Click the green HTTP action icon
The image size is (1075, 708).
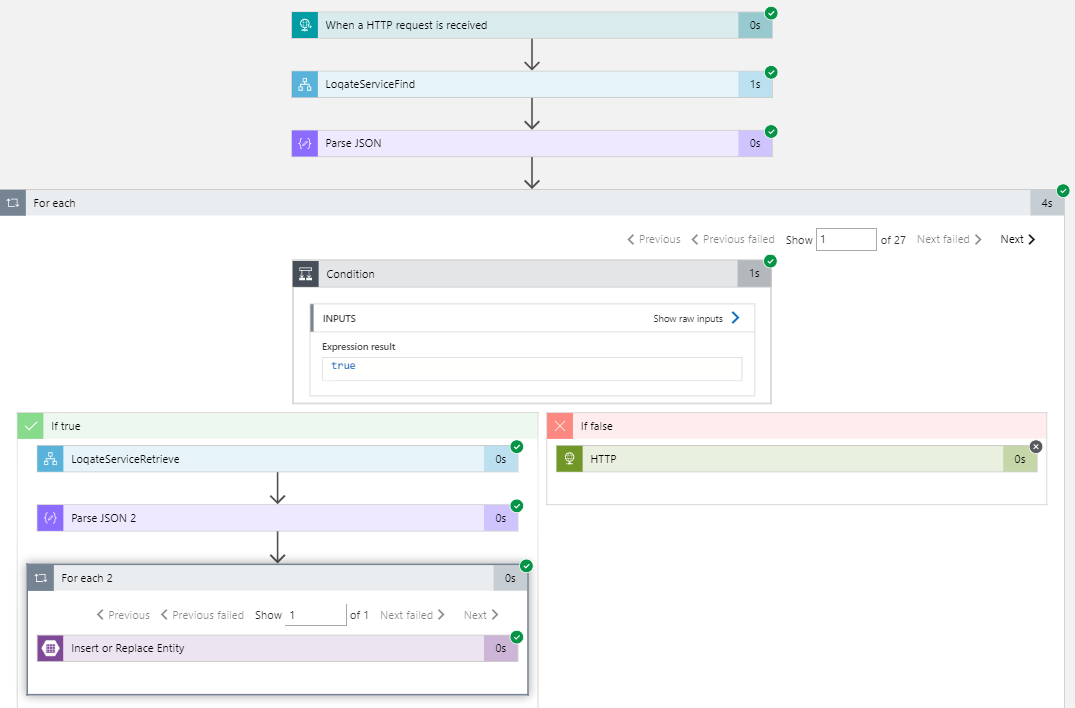pyautogui.click(x=569, y=459)
